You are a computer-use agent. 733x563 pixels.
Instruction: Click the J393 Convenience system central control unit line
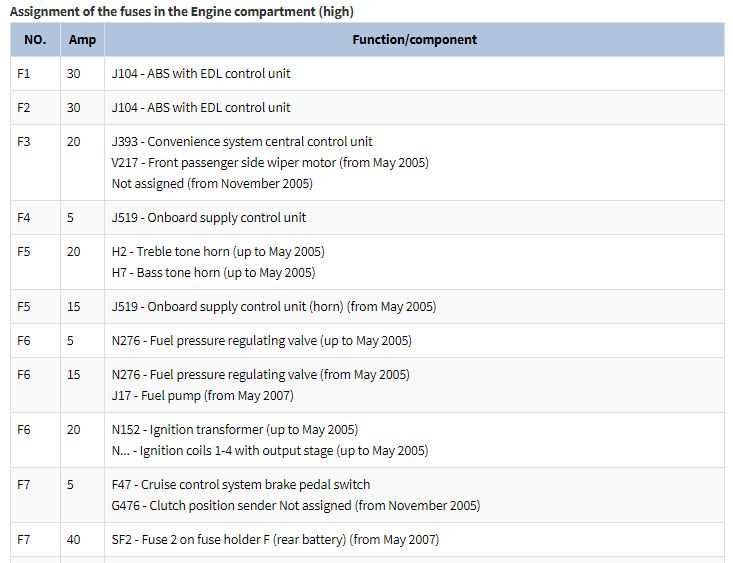point(242,142)
